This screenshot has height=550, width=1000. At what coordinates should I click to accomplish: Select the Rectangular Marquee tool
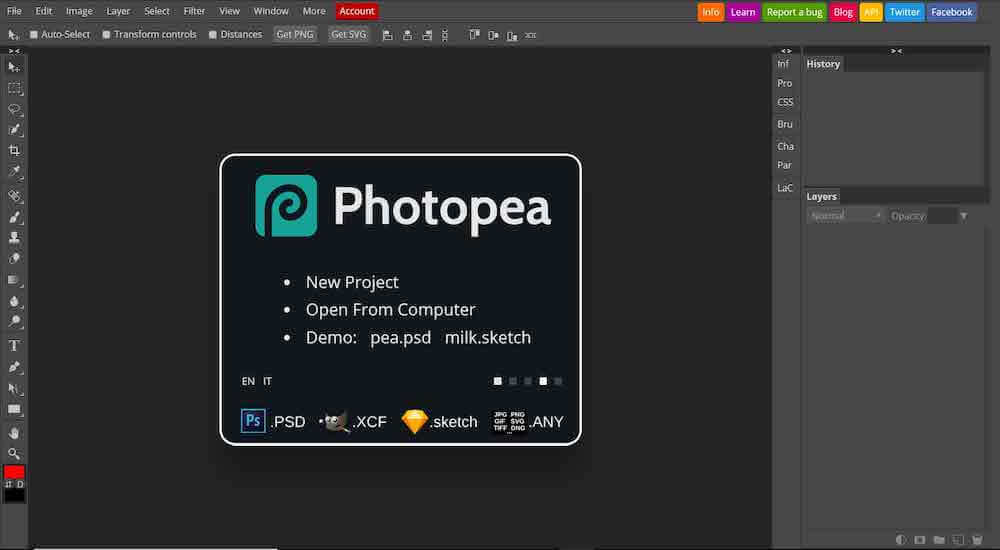[14, 88]
